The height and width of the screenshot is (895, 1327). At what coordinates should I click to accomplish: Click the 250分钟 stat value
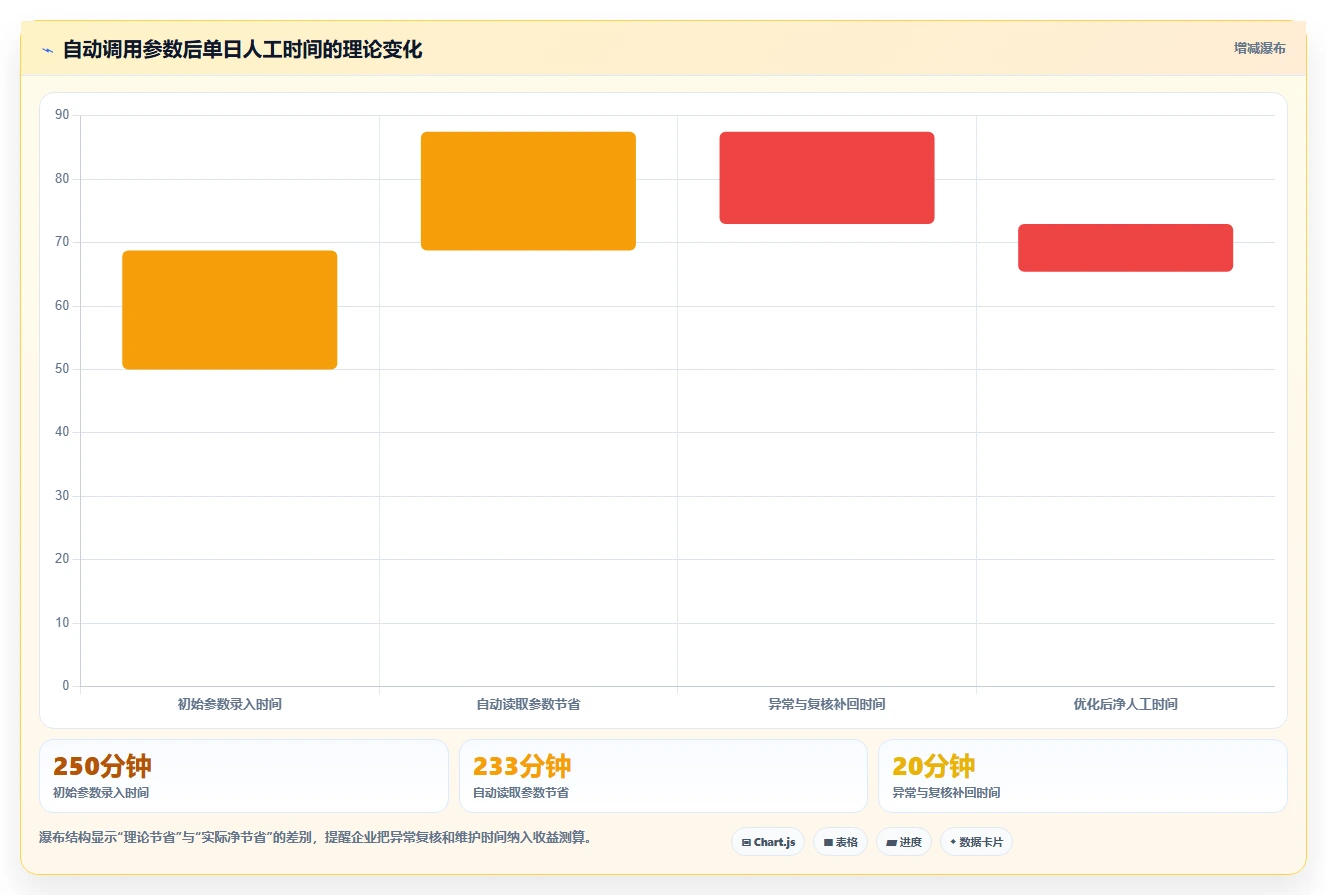tap(102, 766)
